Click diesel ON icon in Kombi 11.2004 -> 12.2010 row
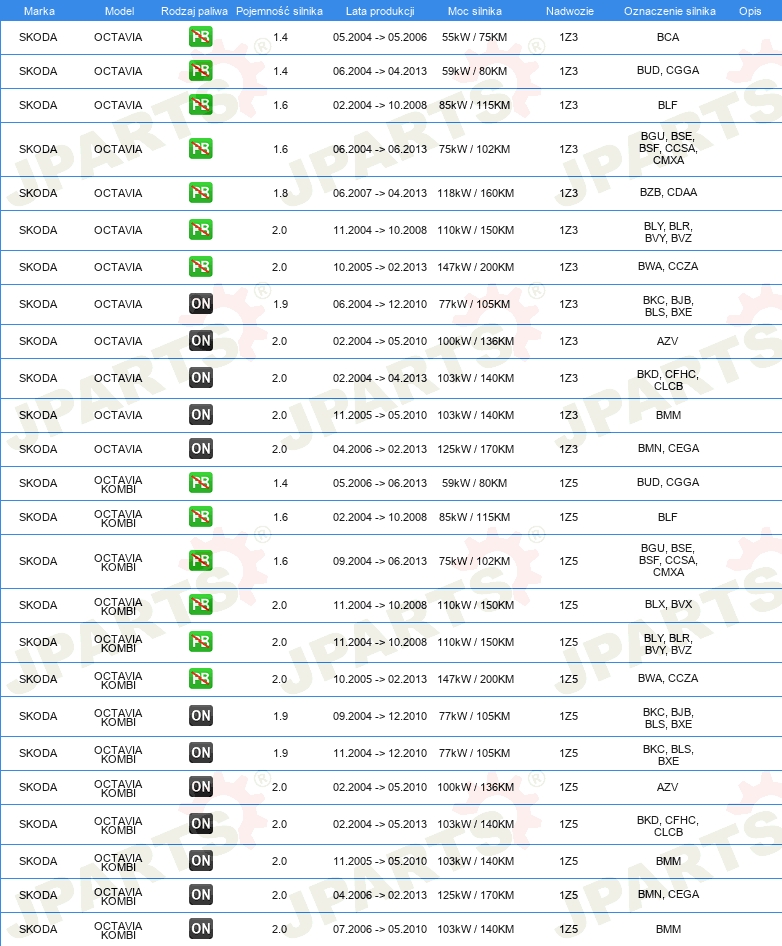782x946 pixels. coord(200,752)
